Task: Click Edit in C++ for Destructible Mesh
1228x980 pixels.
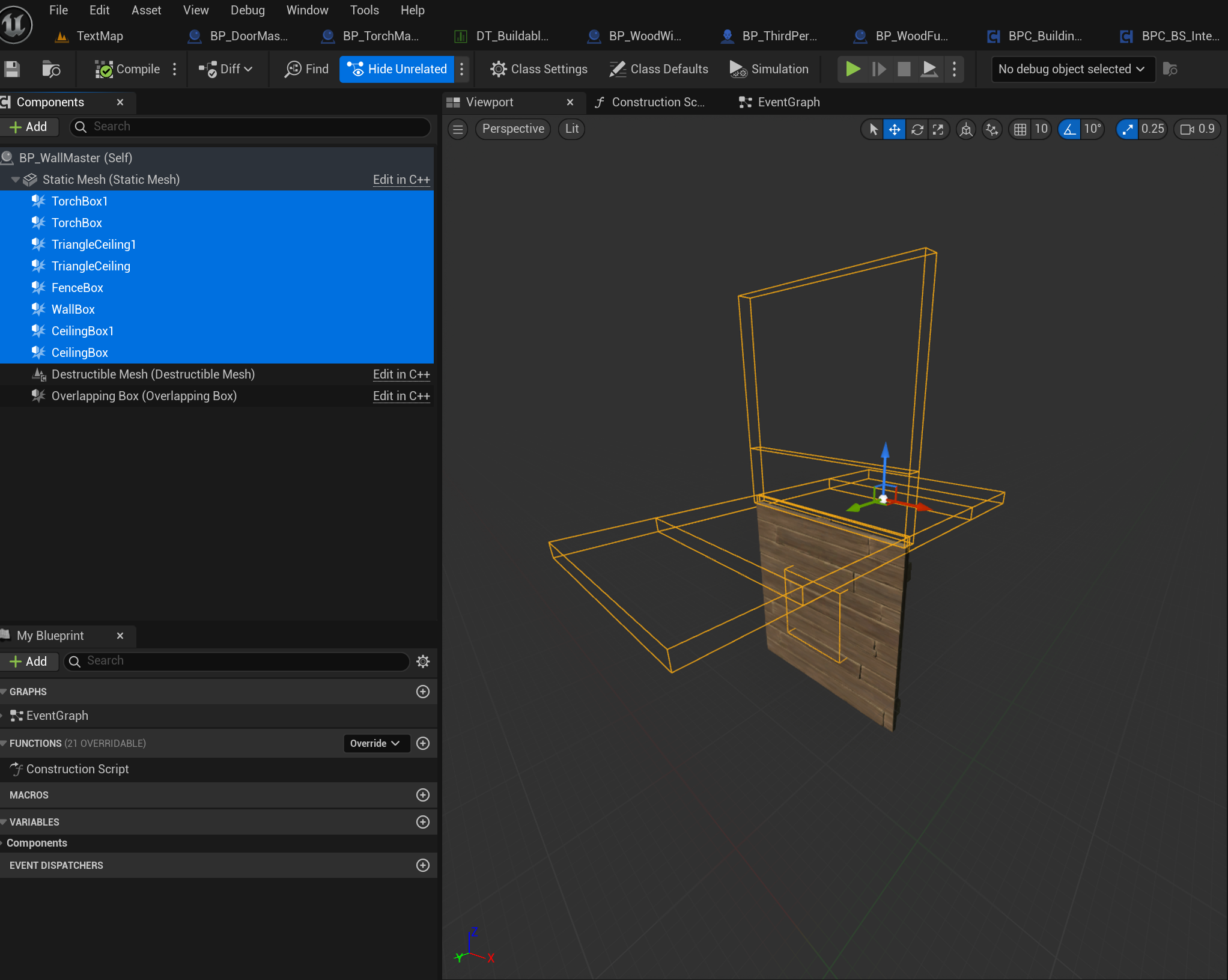Action: click(x=401, y=374)
